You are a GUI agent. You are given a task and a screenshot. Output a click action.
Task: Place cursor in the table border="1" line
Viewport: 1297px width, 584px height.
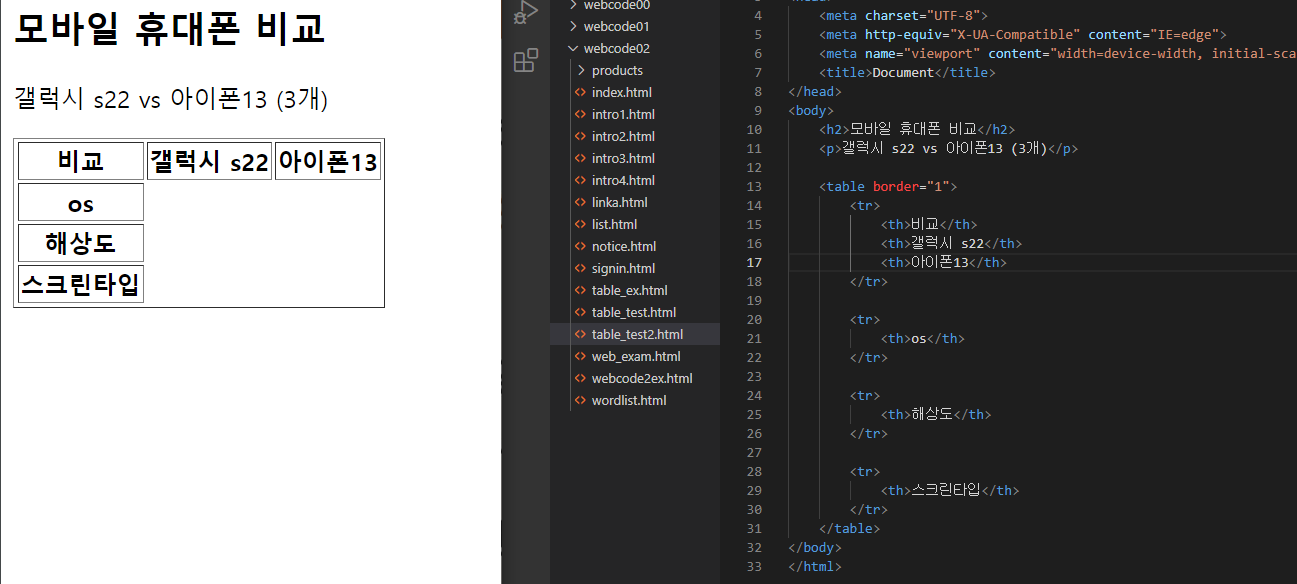click(888, 186)
